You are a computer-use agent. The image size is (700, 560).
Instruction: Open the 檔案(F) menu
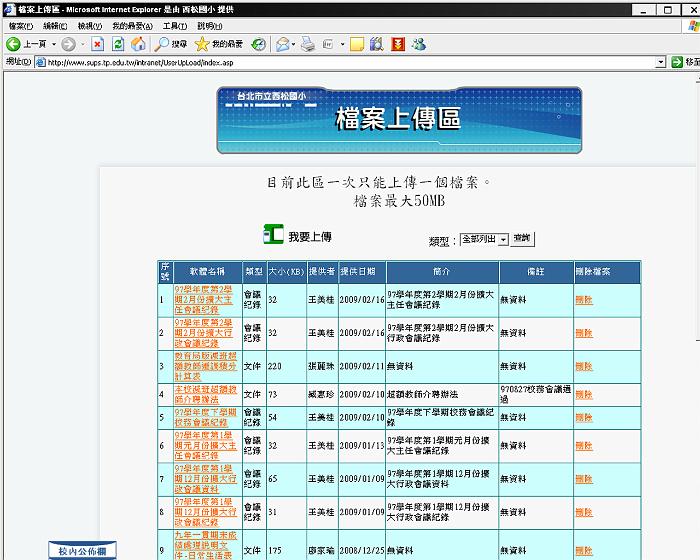click(x=21, y=26)
